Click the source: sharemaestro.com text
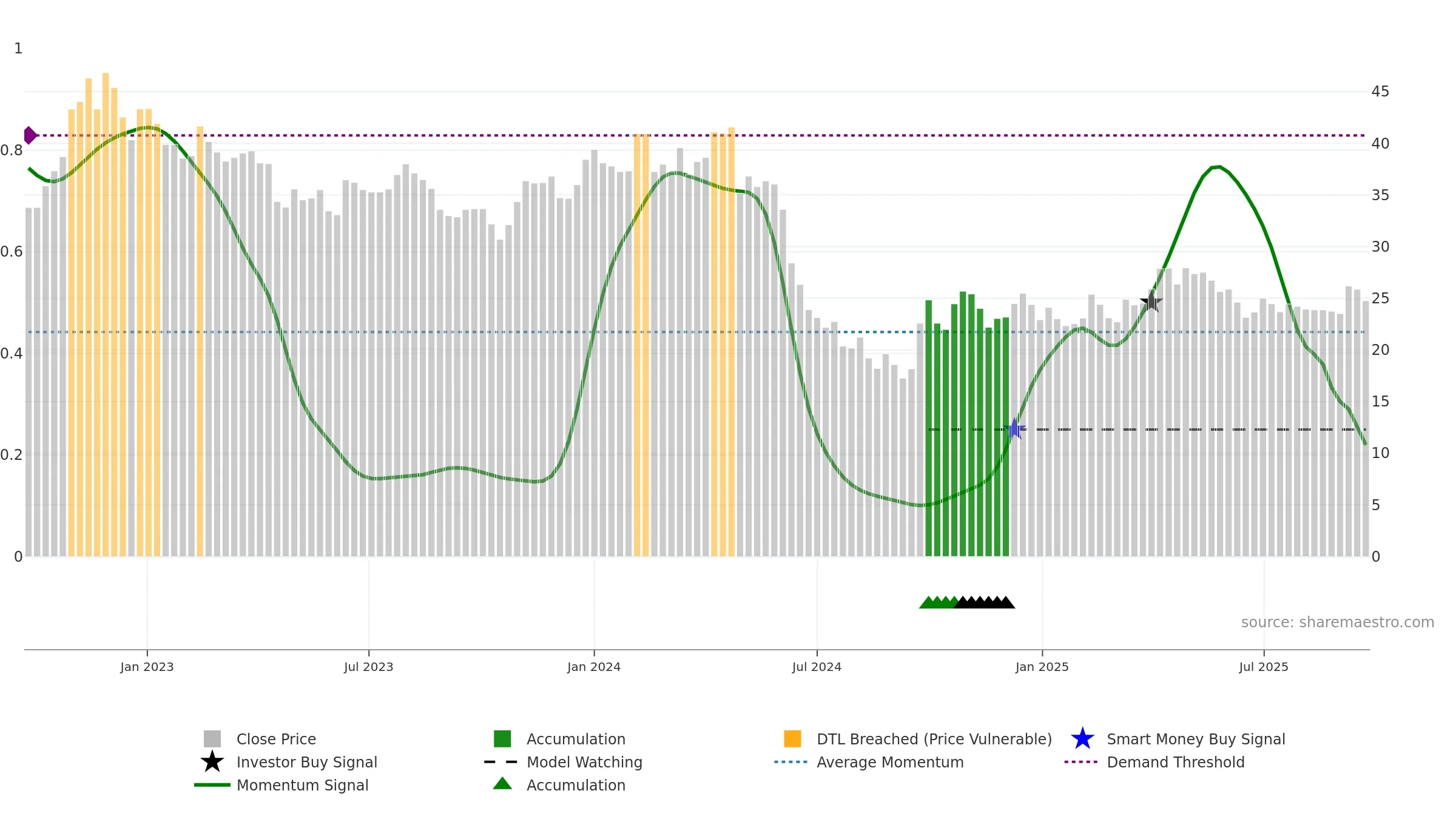The image size is (1456, 819). [1338, 622]
